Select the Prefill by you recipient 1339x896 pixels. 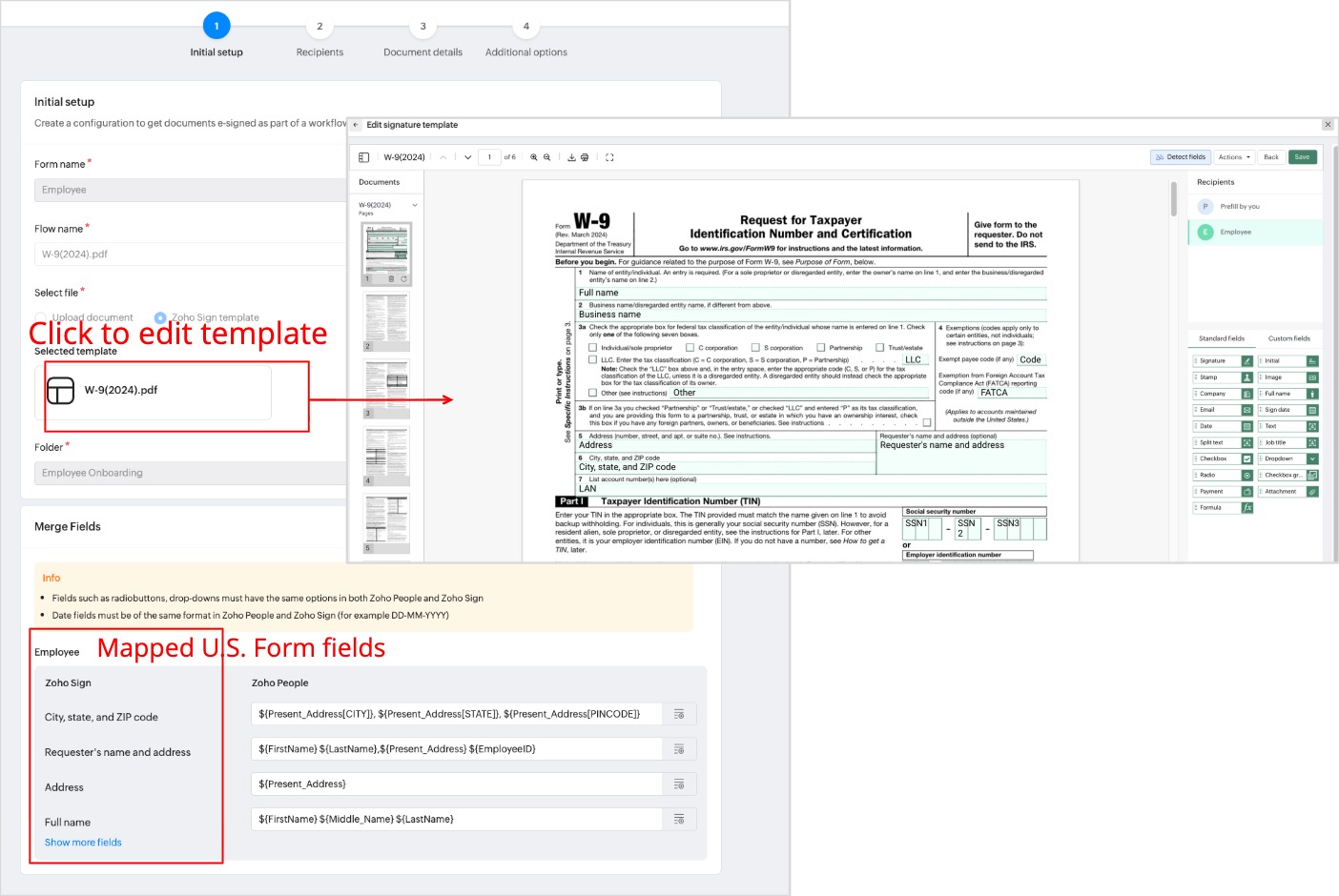coord(1255,206)
